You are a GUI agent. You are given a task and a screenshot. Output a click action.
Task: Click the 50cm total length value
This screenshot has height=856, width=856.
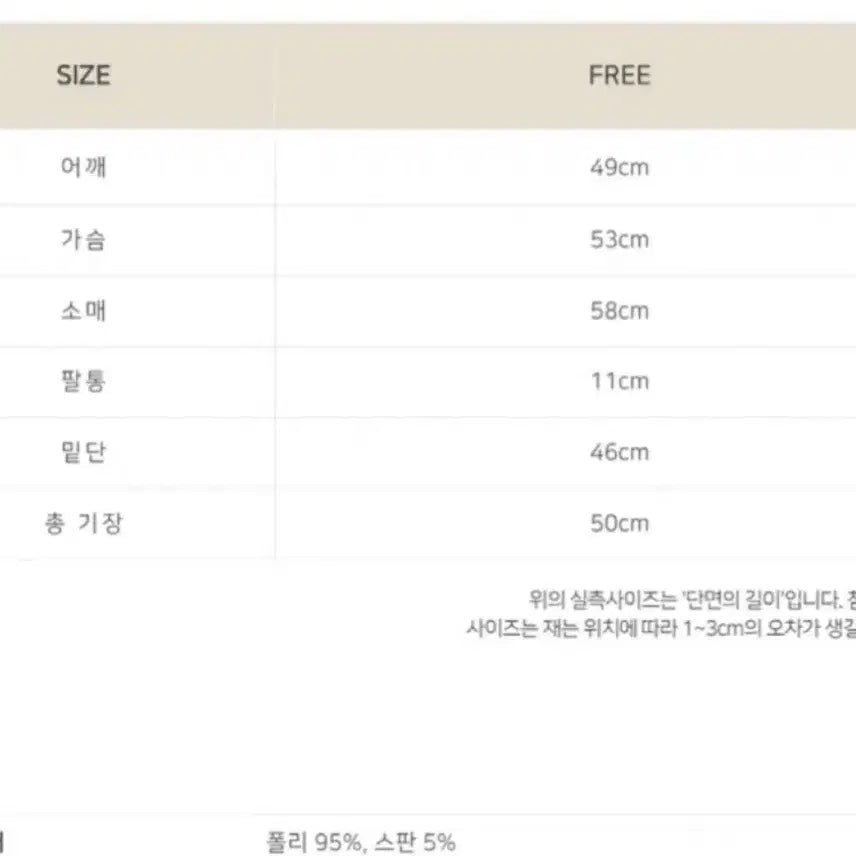click(x=619, y=524)
